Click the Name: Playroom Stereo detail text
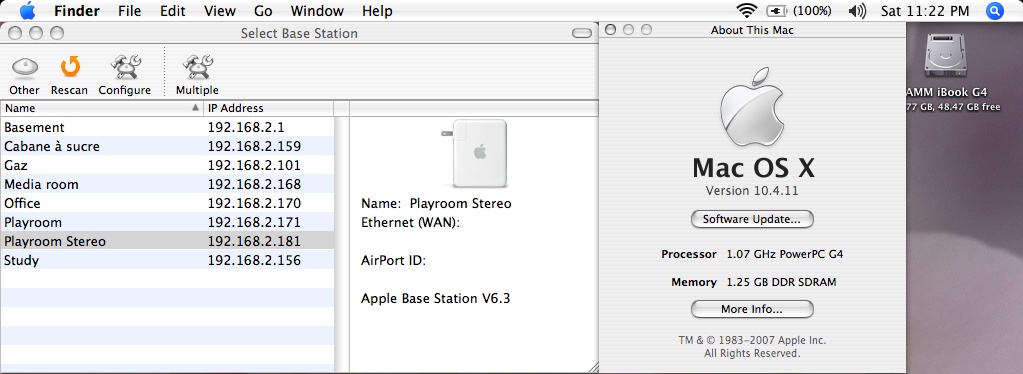The image size is (1023, 374). point(436,204)
